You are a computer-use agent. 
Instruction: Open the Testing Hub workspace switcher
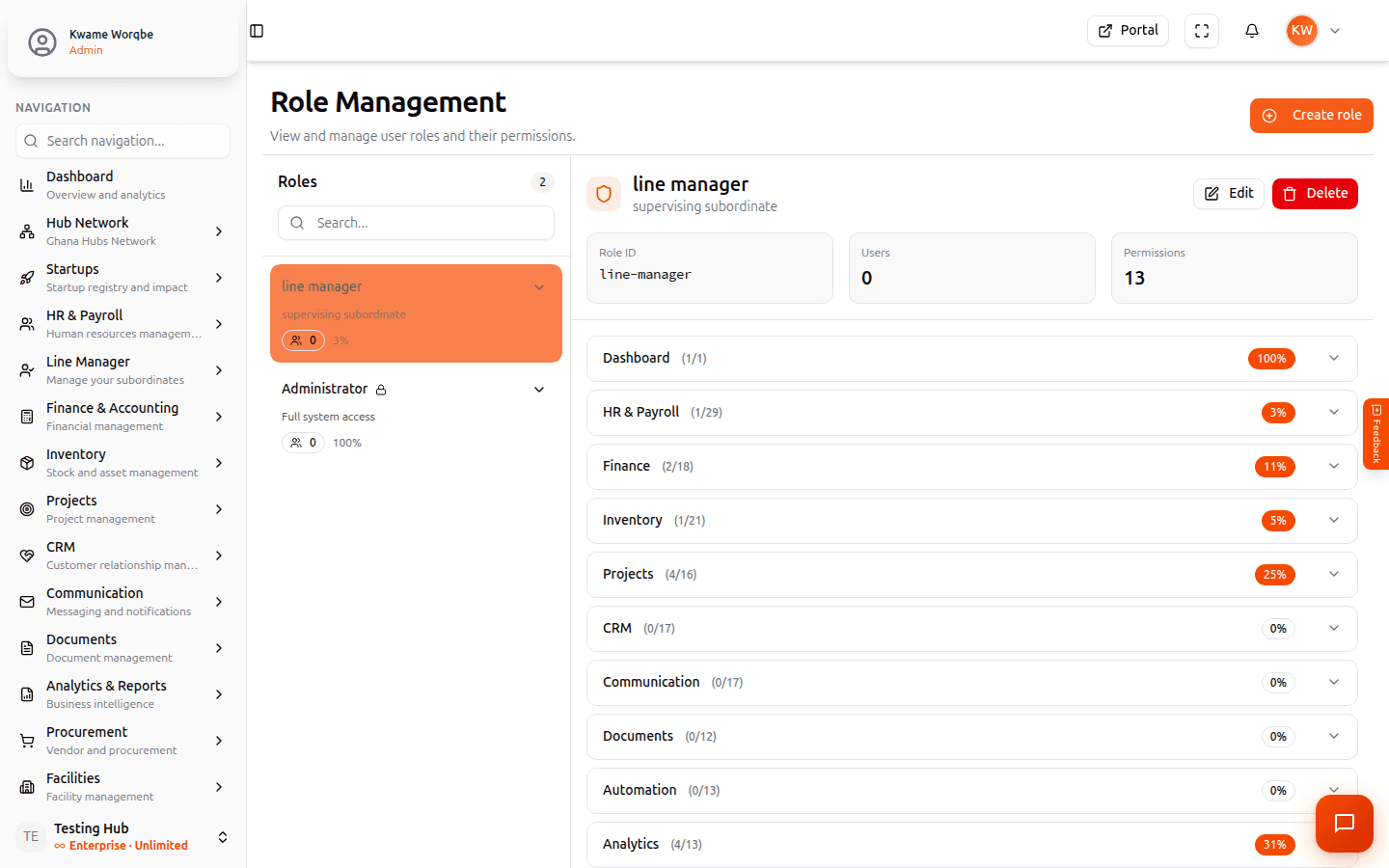point(123,836)
